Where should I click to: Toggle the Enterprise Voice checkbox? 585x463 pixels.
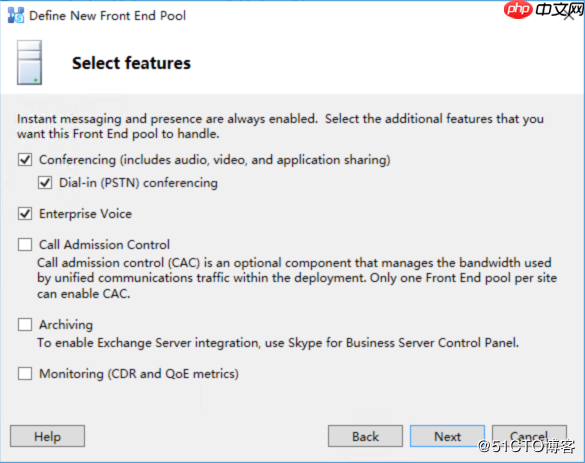point(25,214)
